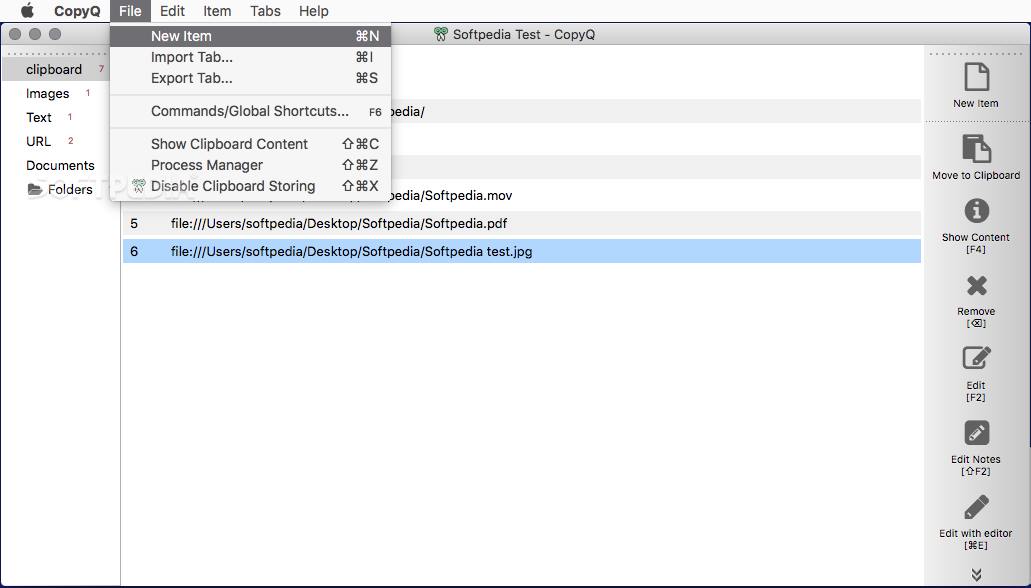Click the Folders tab folder icon

(x=35, y=189)
